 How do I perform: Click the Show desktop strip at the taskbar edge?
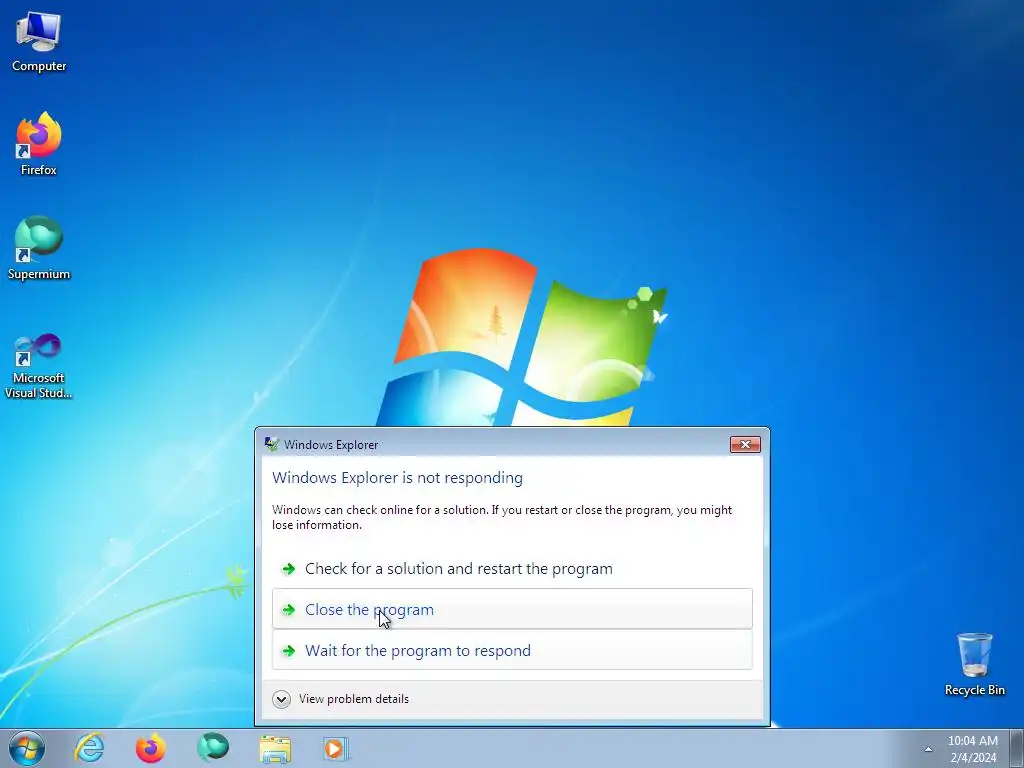[1017, 748]
